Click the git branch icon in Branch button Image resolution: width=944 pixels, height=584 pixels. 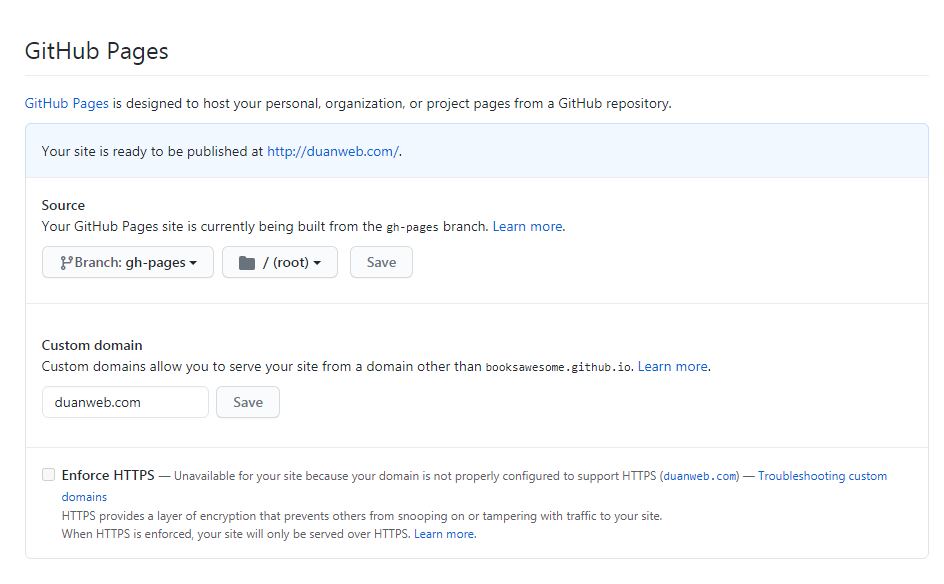pos(66,263)
